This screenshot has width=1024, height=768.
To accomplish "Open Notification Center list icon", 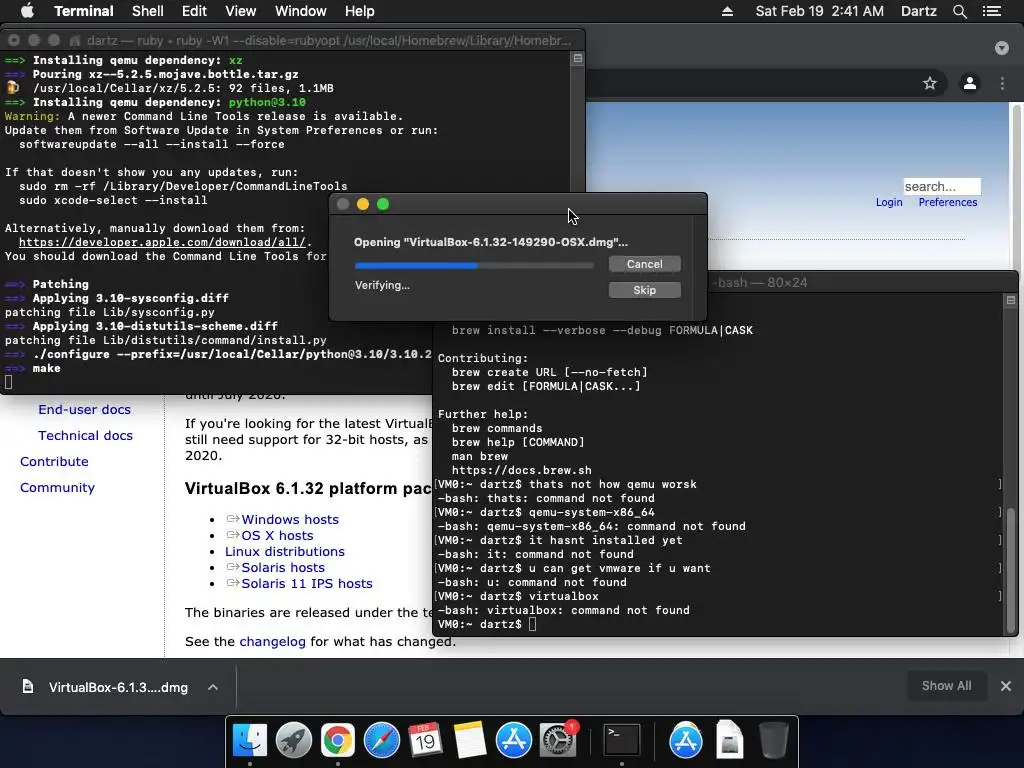I will (992, 11).
